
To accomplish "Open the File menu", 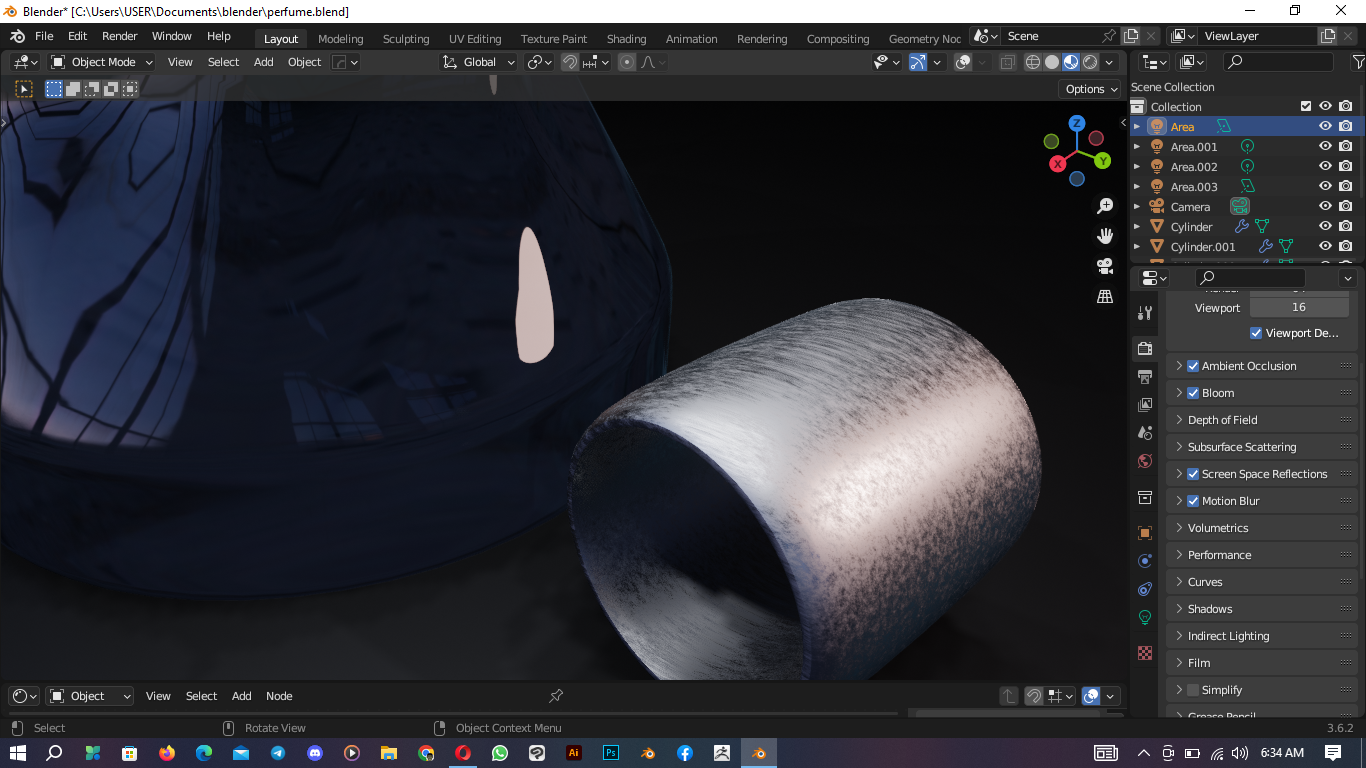I will [x=44, y=36].
